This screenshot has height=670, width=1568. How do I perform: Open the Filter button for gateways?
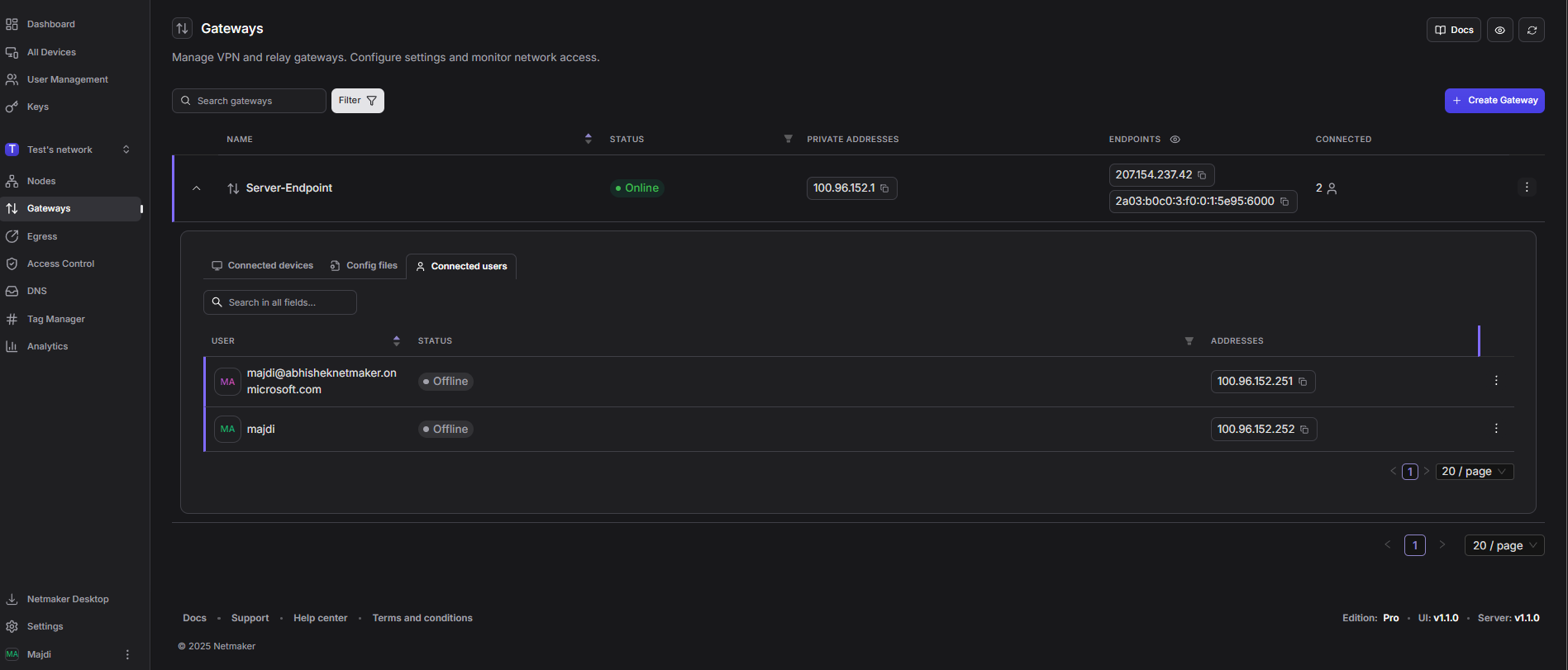click(x=357, y=101)
